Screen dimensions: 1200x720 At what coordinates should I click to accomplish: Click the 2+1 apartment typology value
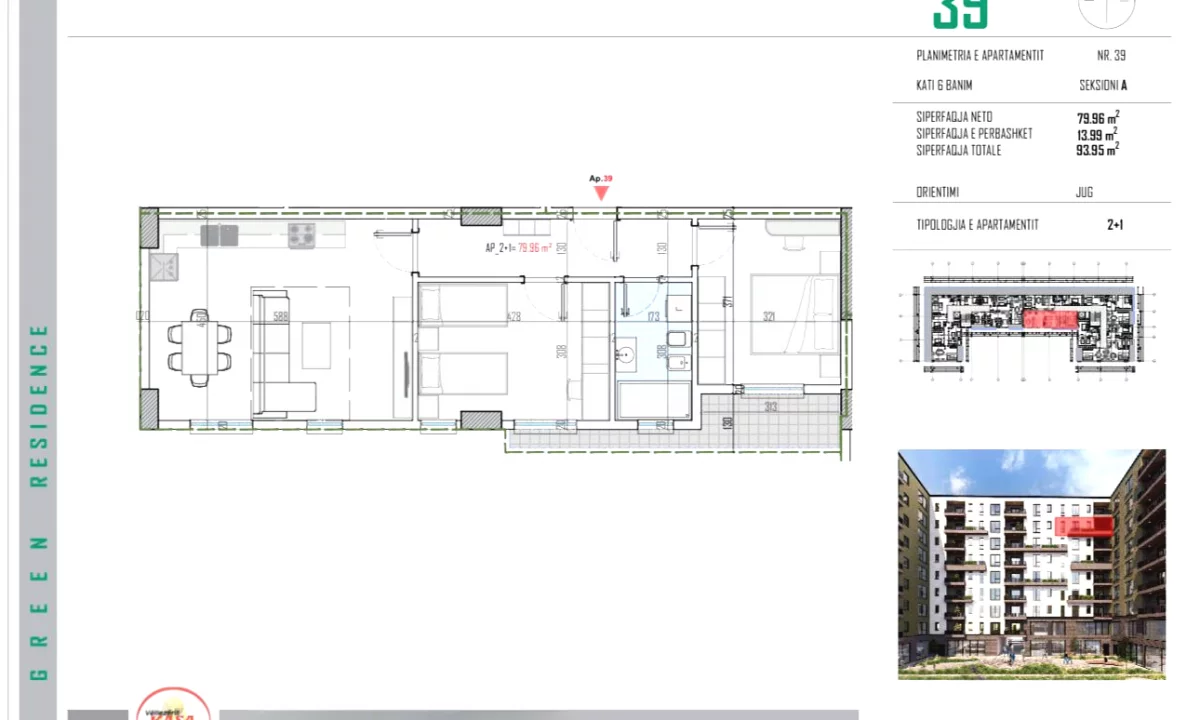coord(1114,225)
